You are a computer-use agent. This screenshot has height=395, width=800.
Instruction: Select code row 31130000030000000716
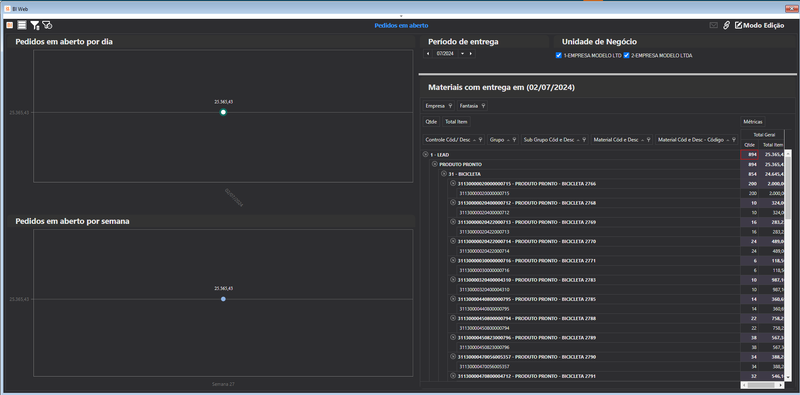[485, 270]
